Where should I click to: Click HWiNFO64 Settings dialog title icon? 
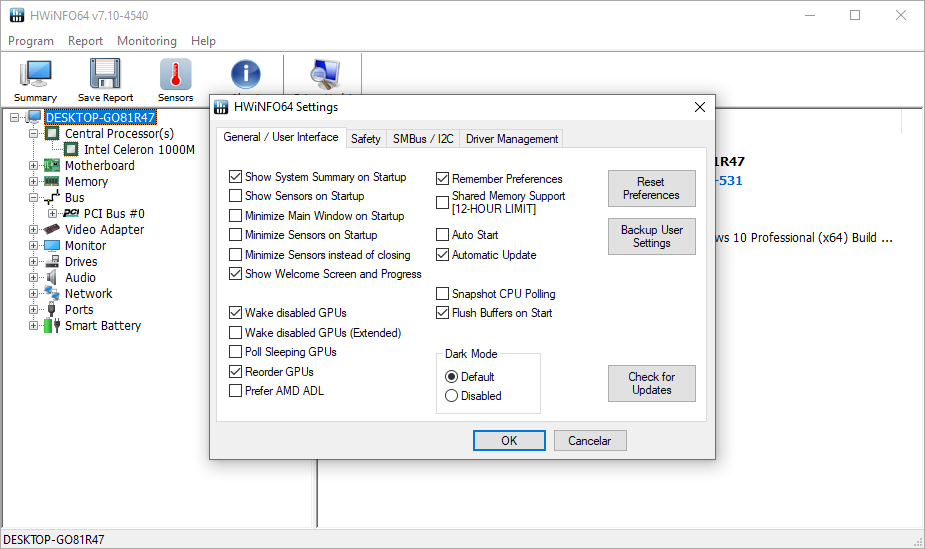pos(221,107)
